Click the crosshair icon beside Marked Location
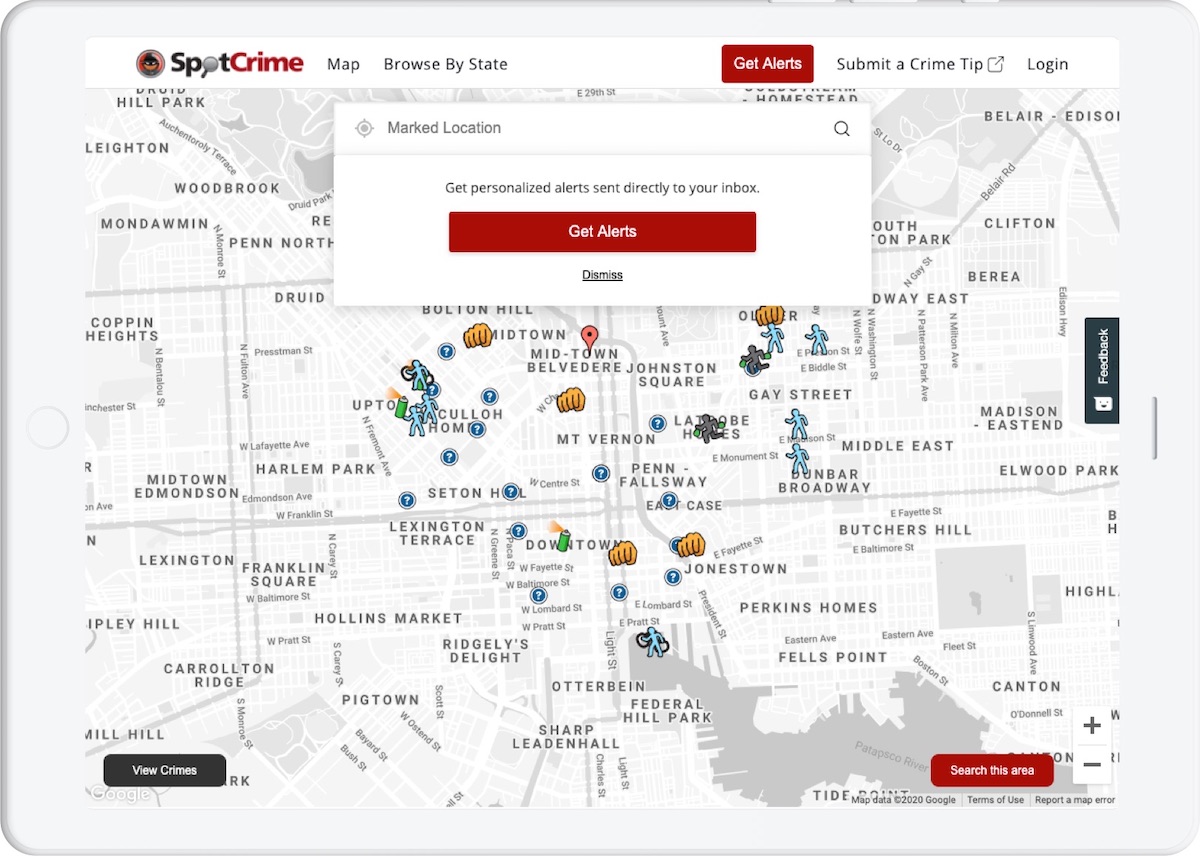1200x856 pixels. 363,128
